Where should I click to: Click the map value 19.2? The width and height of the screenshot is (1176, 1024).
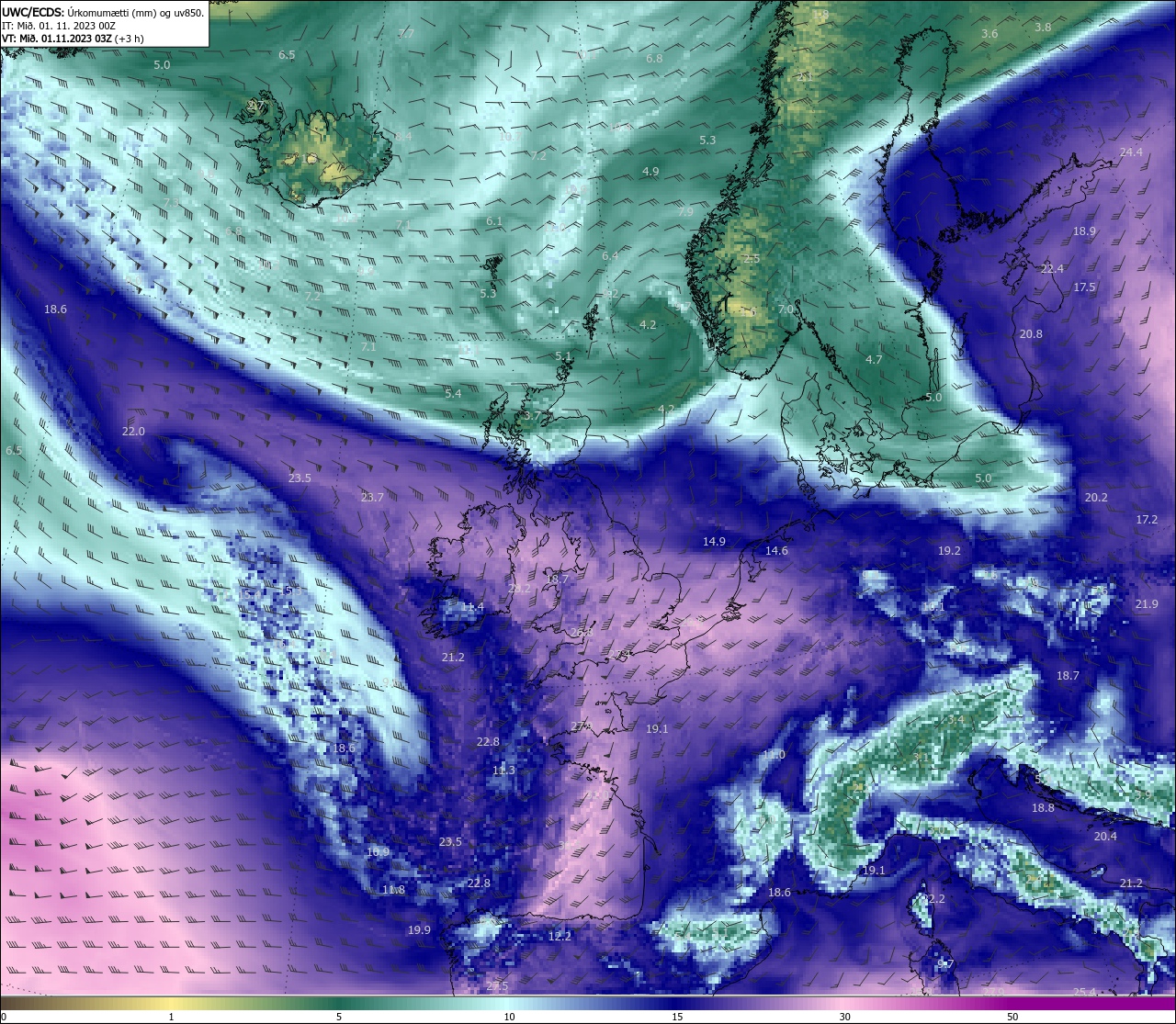(x=949, y=551)
